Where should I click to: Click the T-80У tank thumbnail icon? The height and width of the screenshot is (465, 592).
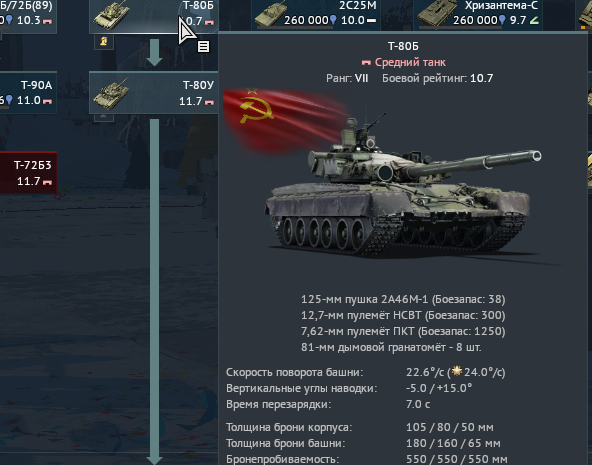point(111,94)
